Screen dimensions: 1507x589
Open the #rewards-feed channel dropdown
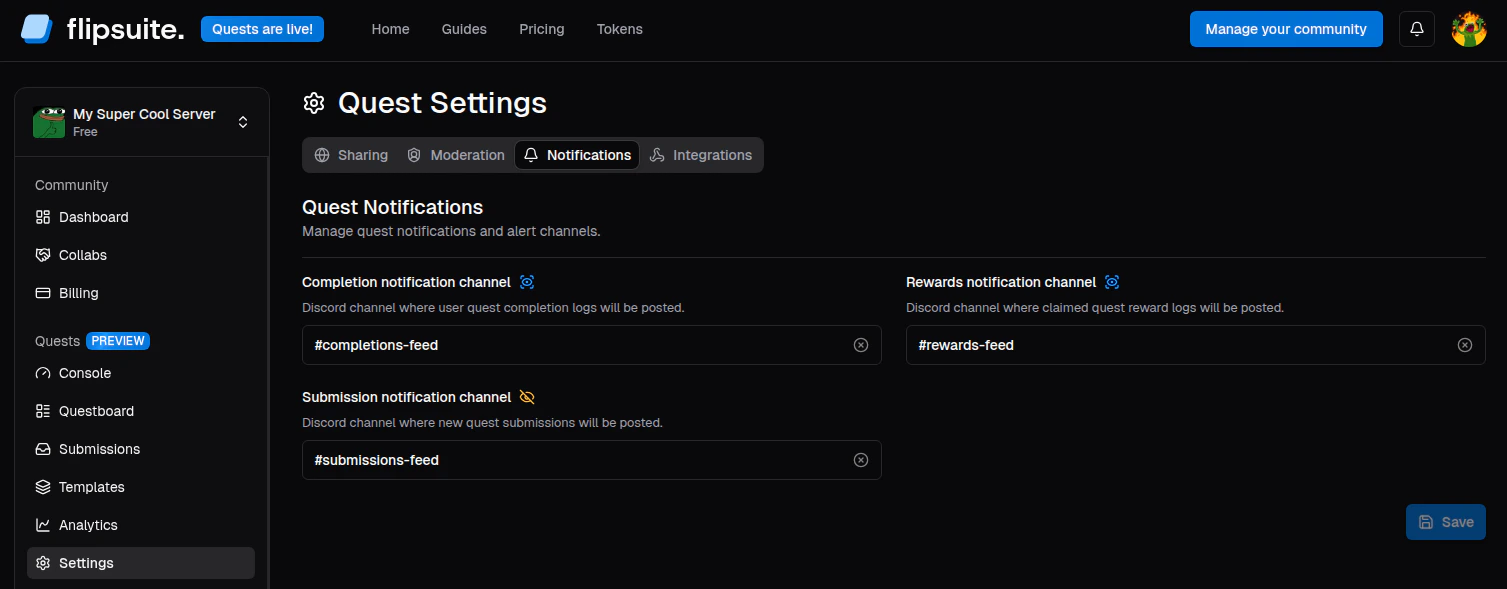(1196, 345)
